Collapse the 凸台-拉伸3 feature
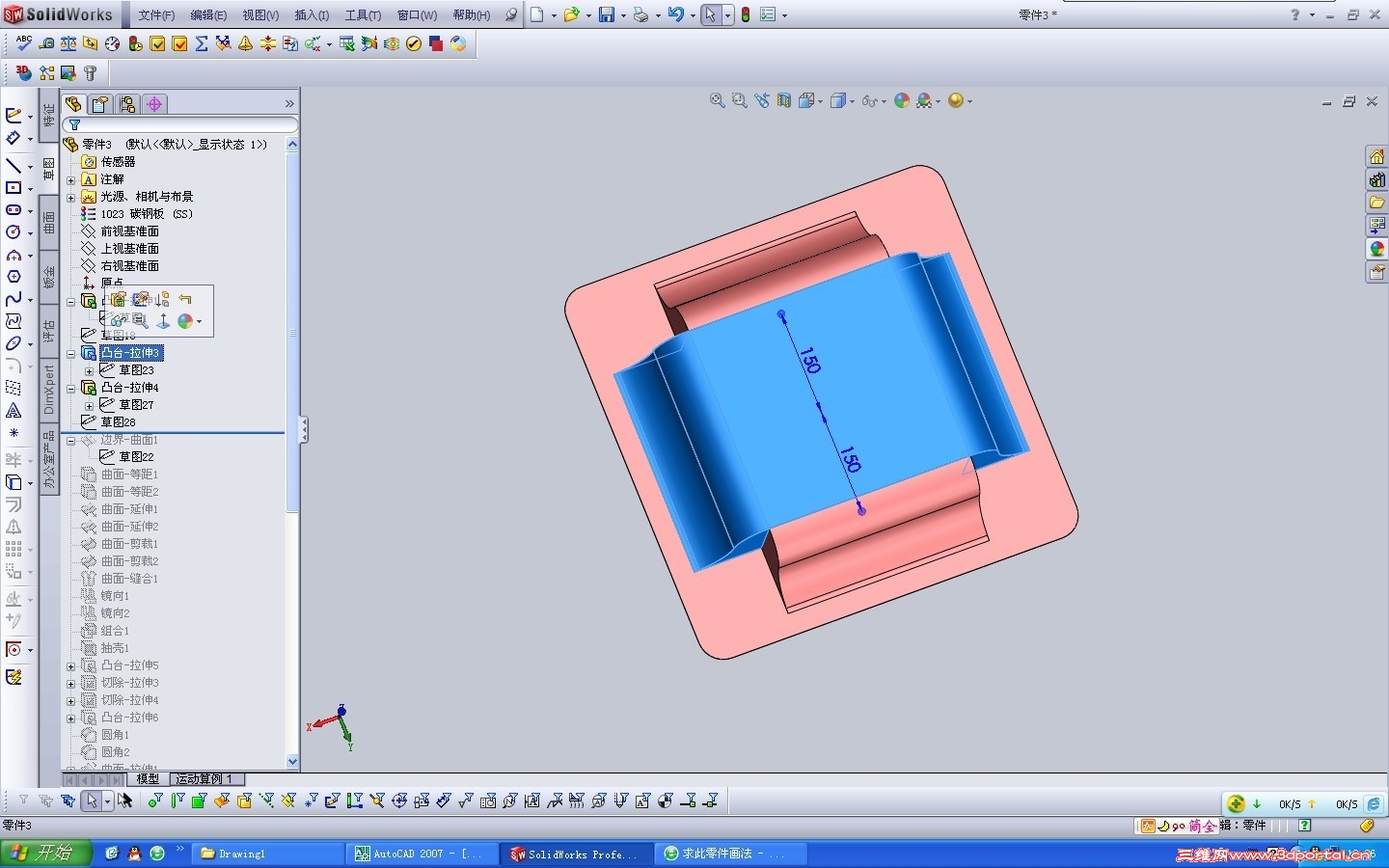 pos(70,353)
